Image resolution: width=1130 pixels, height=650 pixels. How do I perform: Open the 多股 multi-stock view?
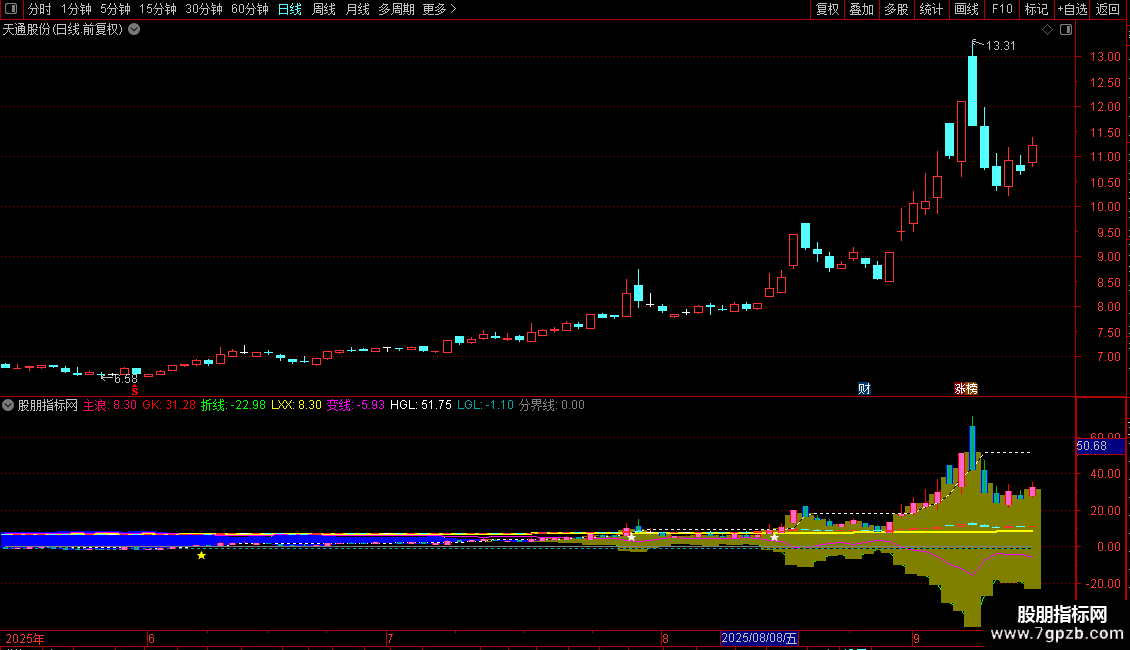tap(897, 9)
